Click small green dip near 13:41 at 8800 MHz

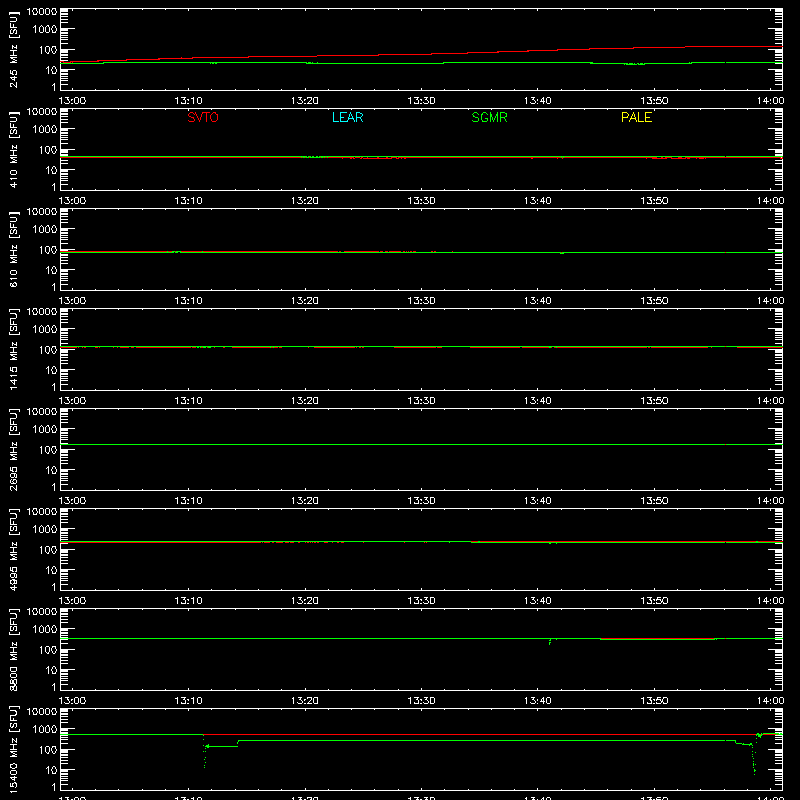tap(550, 641)
